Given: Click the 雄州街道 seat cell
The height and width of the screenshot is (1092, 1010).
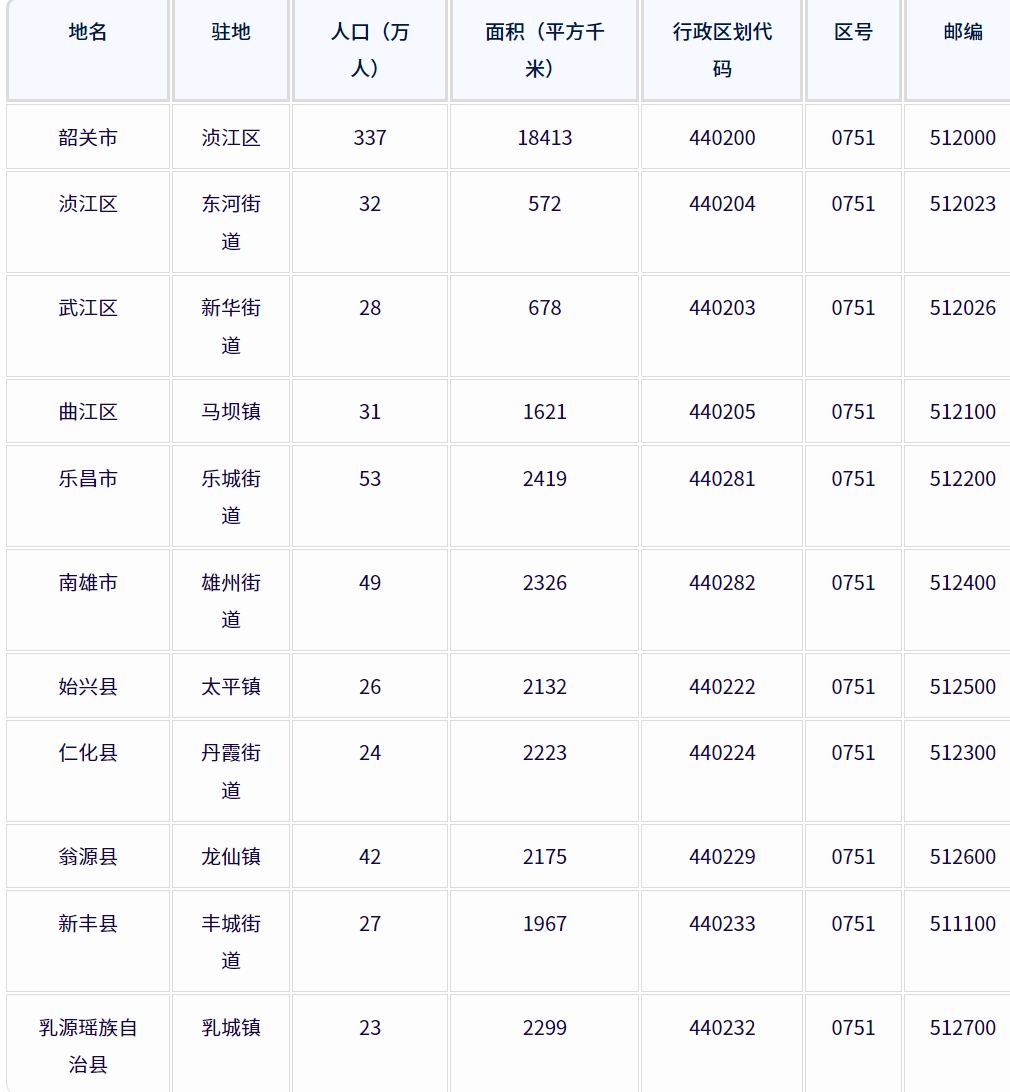Looking at the screenshot, I should (231, 600).
